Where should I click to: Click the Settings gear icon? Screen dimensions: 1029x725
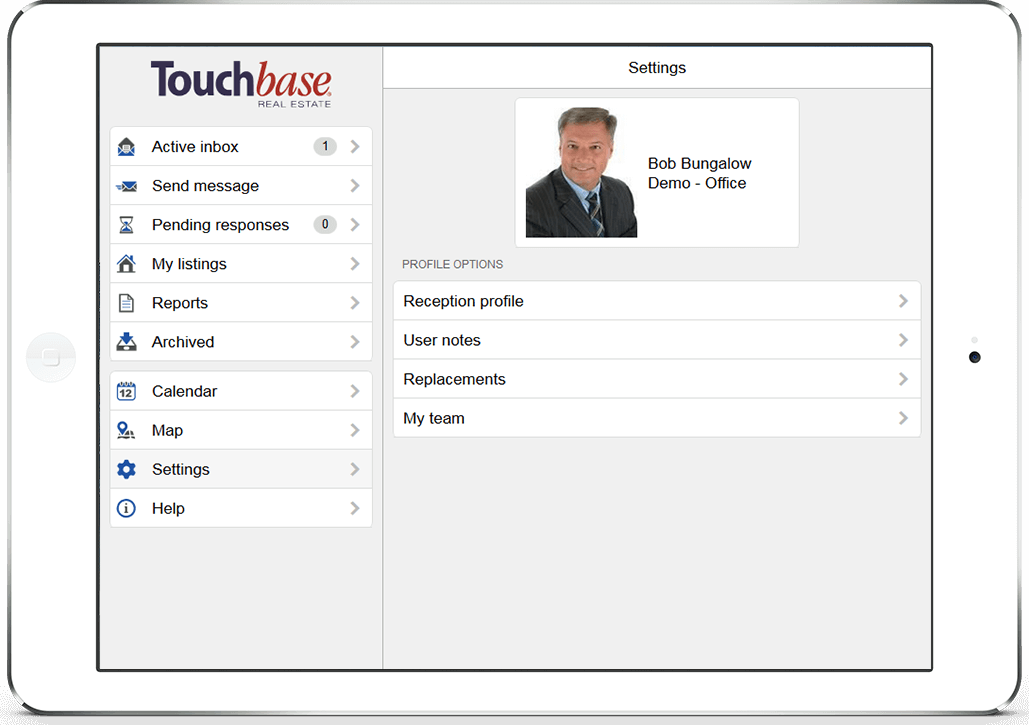pos(126,469)
